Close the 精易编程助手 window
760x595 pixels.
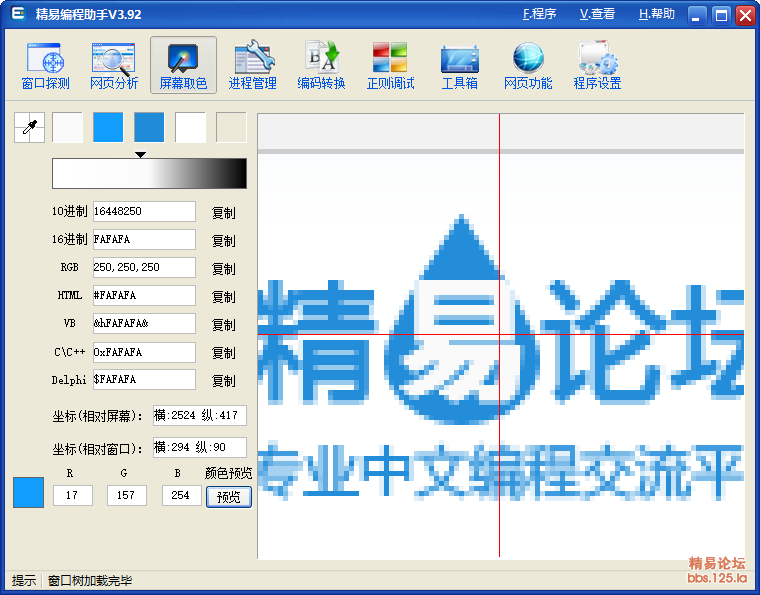click(745, 16)
